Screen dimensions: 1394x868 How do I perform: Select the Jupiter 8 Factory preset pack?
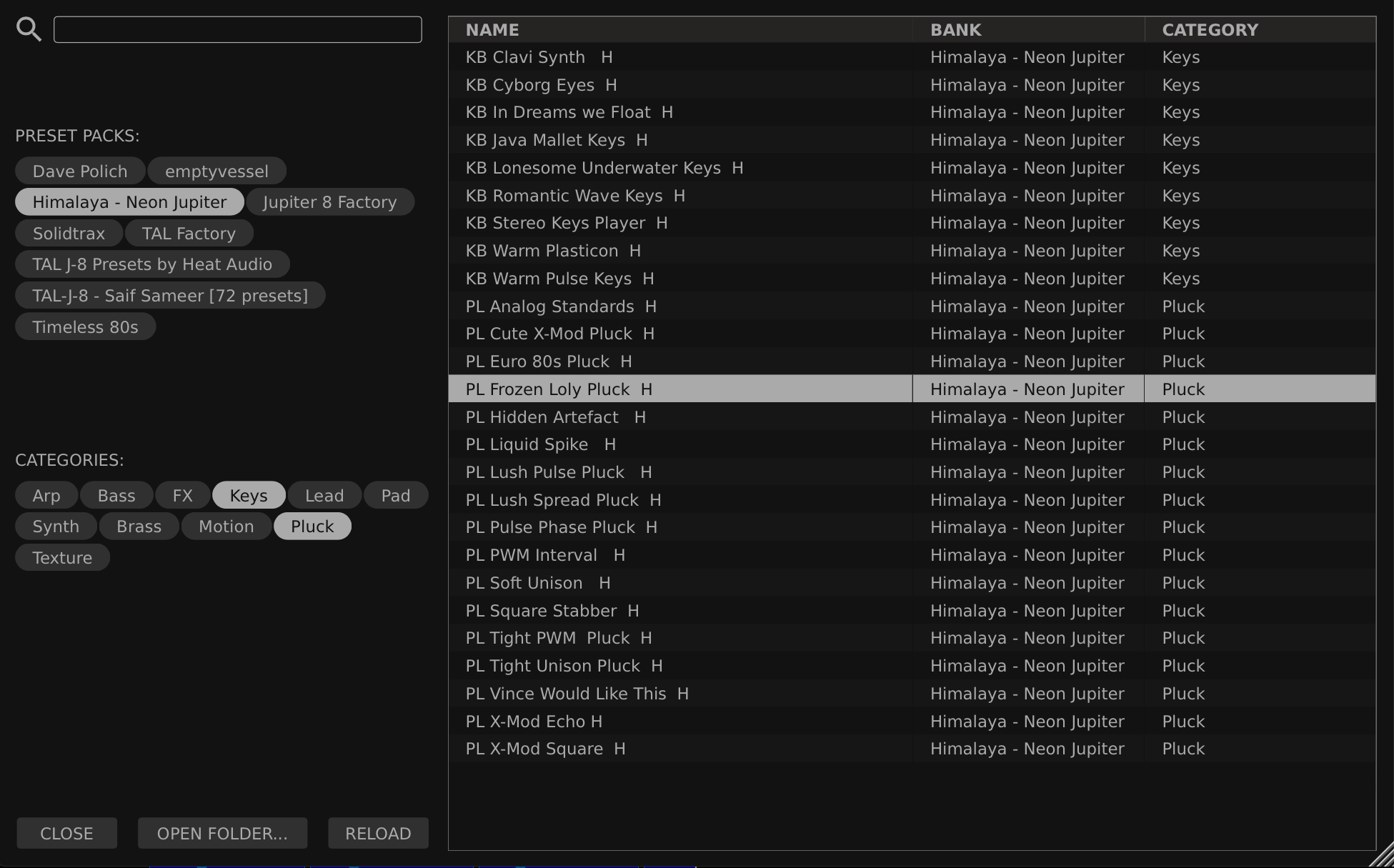click(x=329, y=202)
